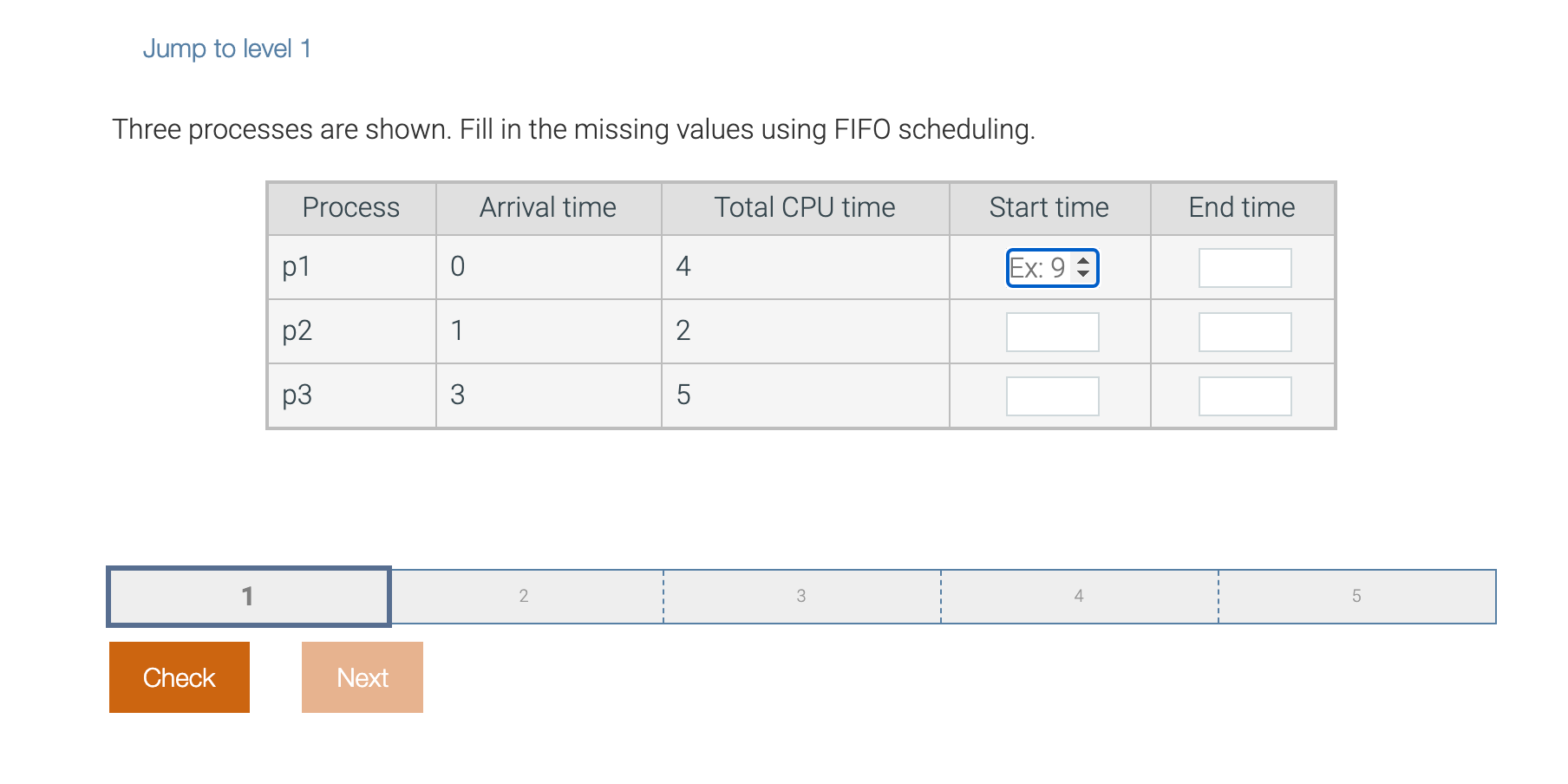Click the Process column header
This screenshot has height=784, width=1568.
(350, 207)
